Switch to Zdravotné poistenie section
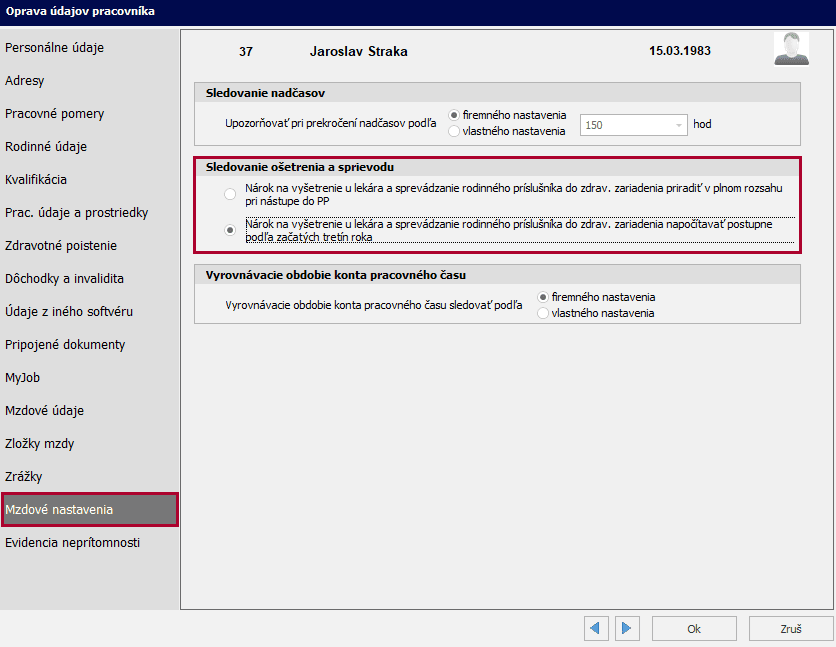This screenshot has height=647, width=836. pyautogui.click(x=61, y=246)
